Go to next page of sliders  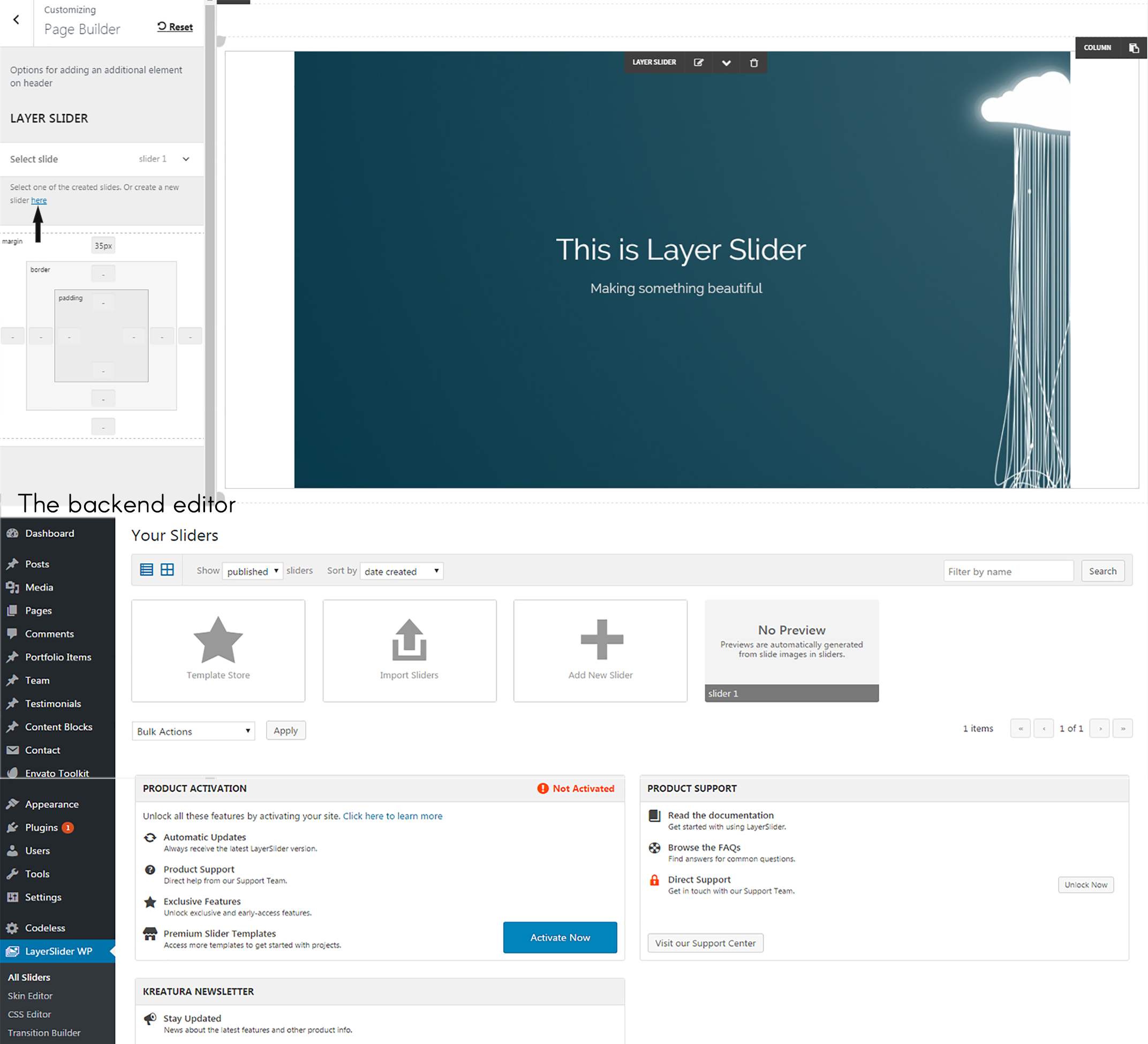1100,729
